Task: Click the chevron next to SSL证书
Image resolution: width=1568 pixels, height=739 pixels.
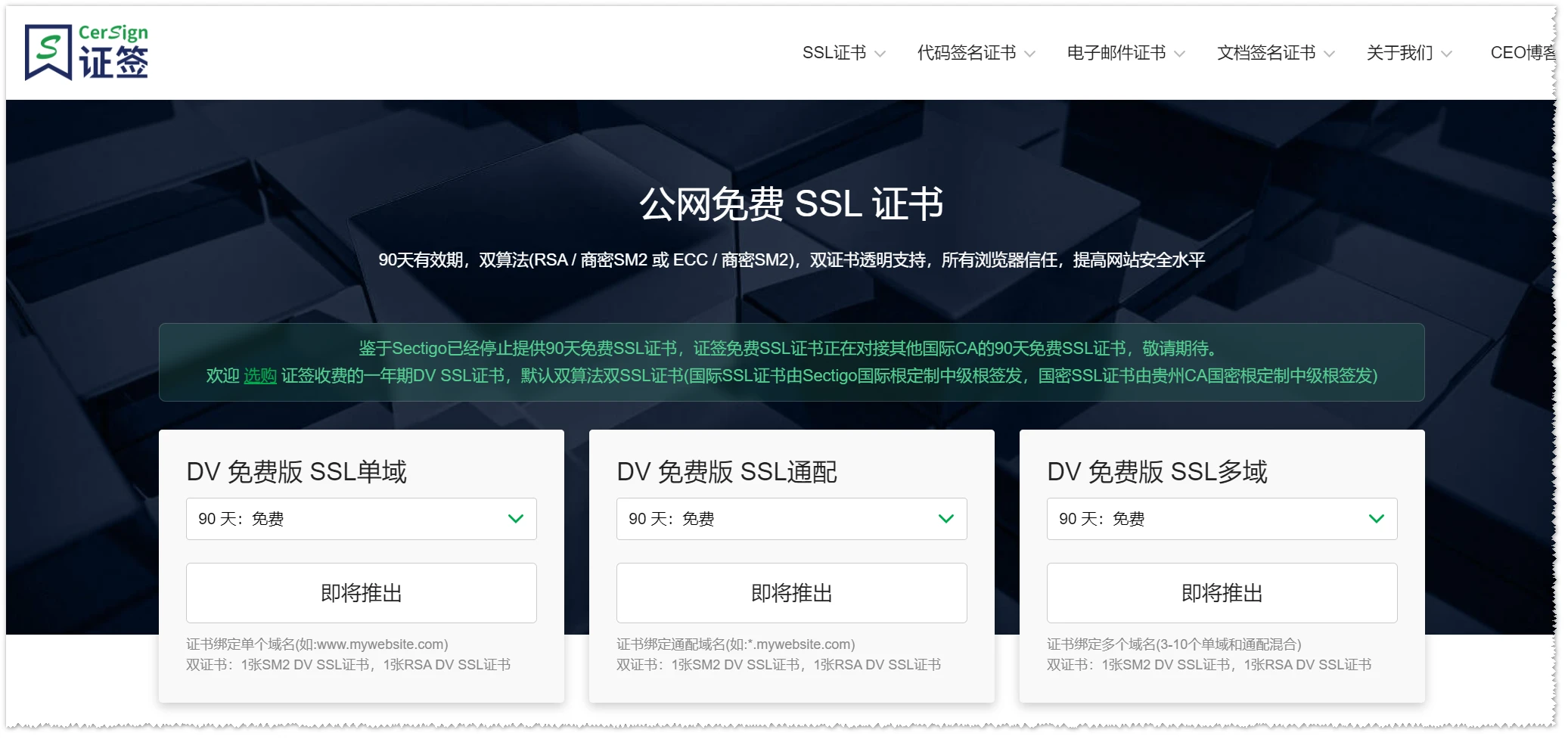Action: point(880,54)
